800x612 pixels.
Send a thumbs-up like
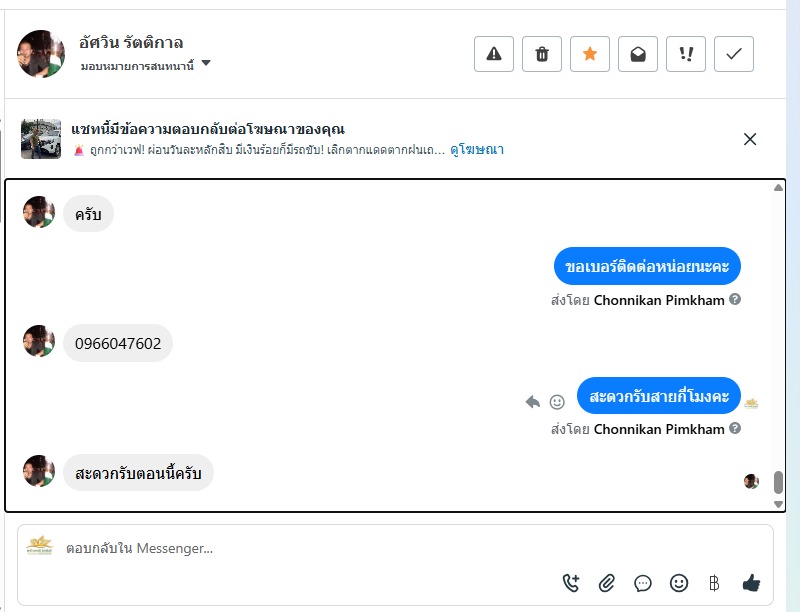point(751,583)
